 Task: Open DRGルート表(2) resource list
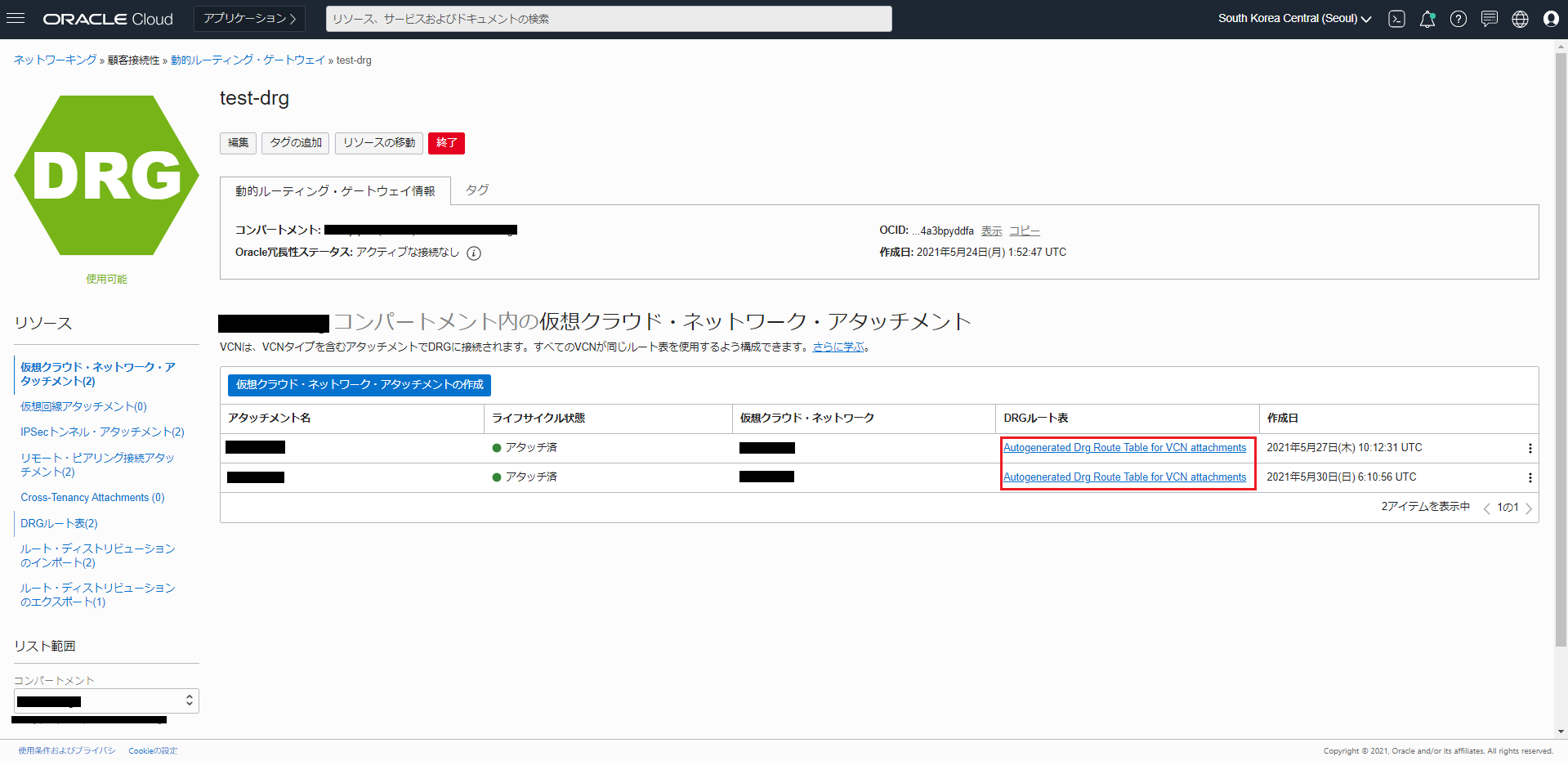[59, 523]
